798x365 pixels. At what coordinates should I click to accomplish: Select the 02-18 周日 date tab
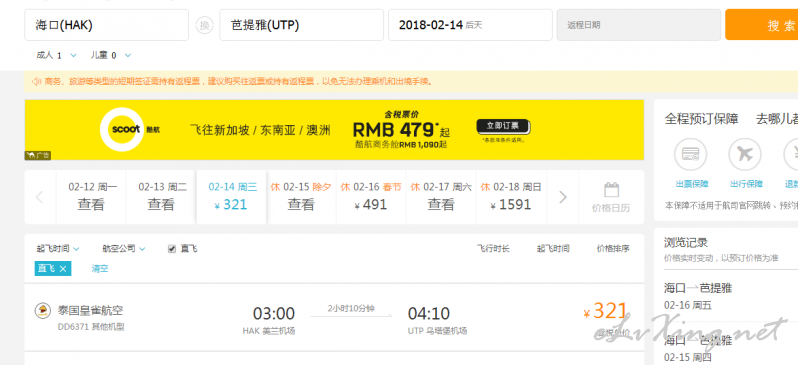511,197
